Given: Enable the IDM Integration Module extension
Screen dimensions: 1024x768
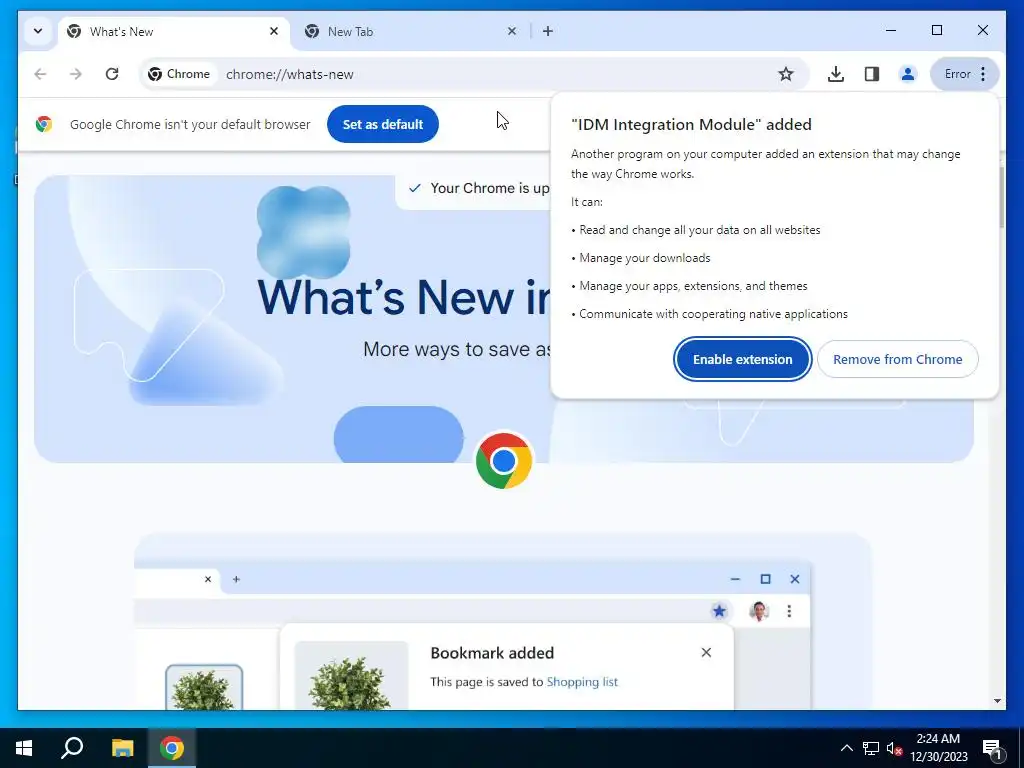Looking at the screenshot, I should 743,359.
